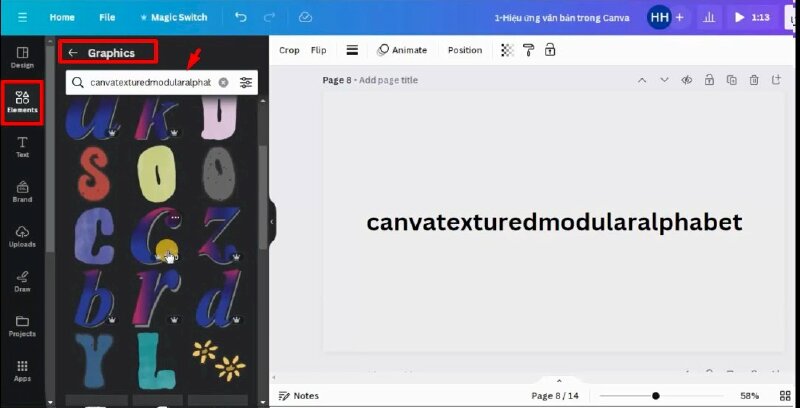Select the blue letter Y graphic
Screen dimensions: 800x408
(x=95, y=359)
